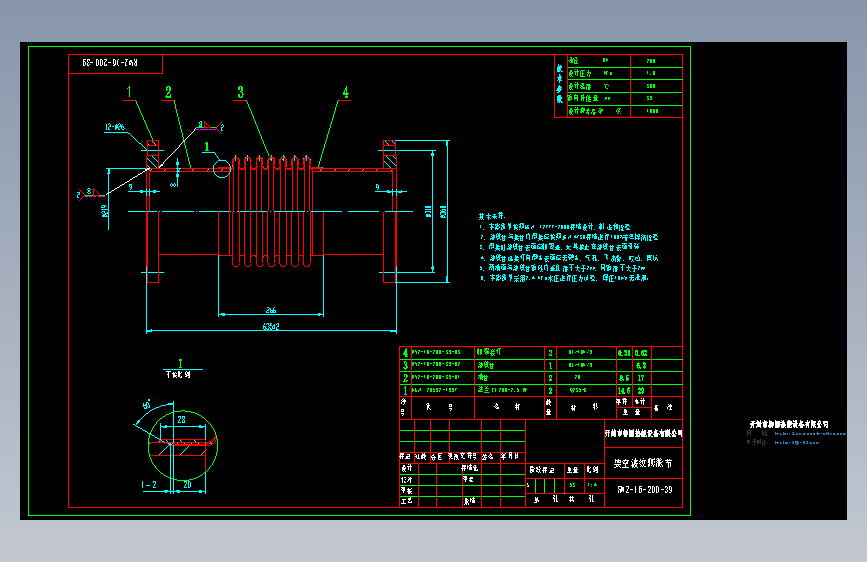Click the technical requirements heading
The width and height of the screenshot is (867, 562).
point(492,216)
